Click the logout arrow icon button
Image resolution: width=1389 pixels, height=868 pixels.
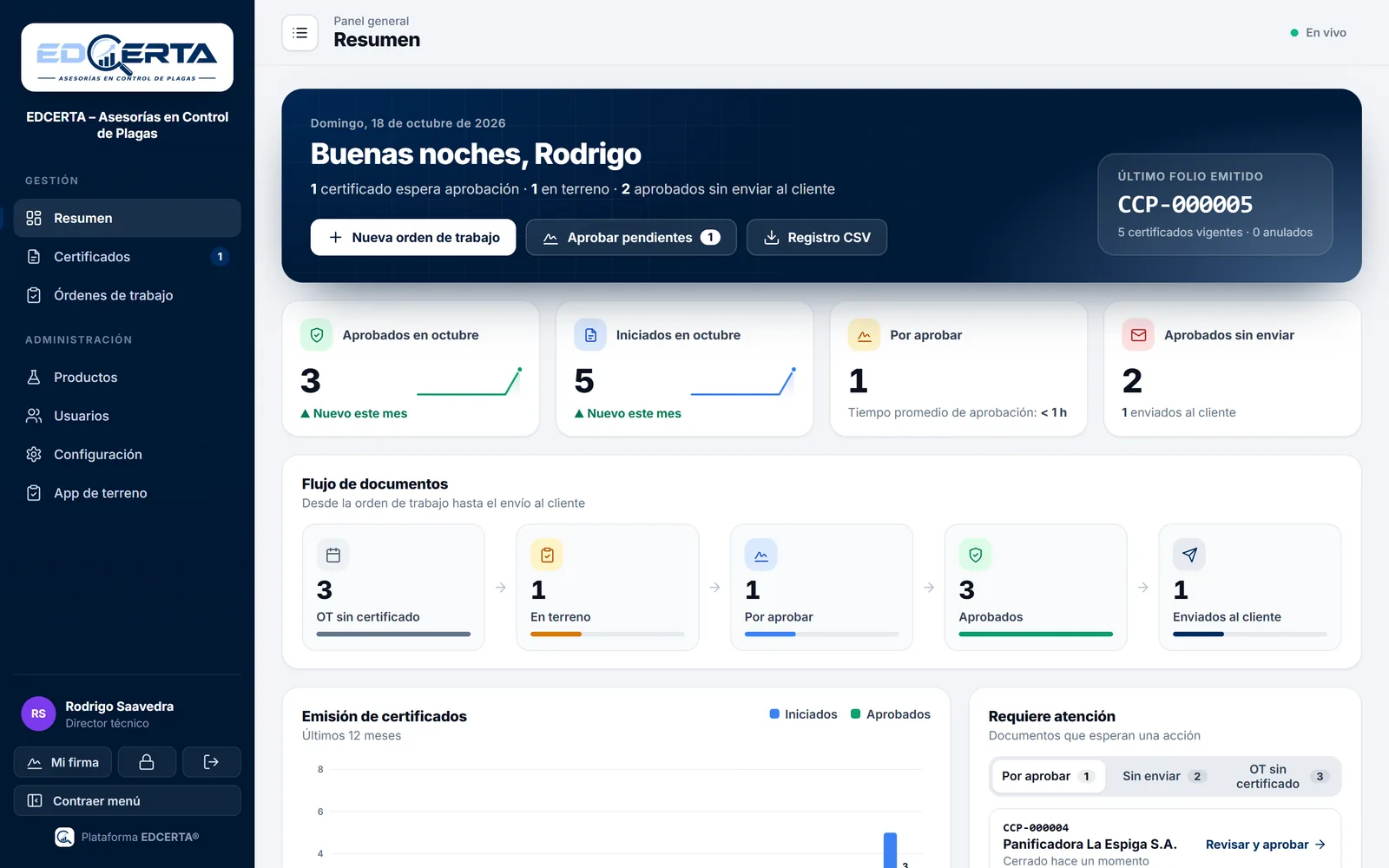(211, 762)
